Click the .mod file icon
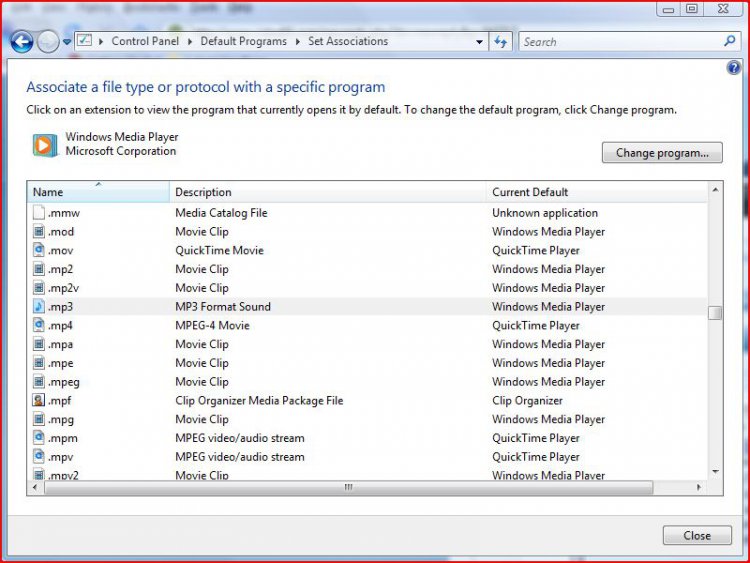 click(39, 232)
